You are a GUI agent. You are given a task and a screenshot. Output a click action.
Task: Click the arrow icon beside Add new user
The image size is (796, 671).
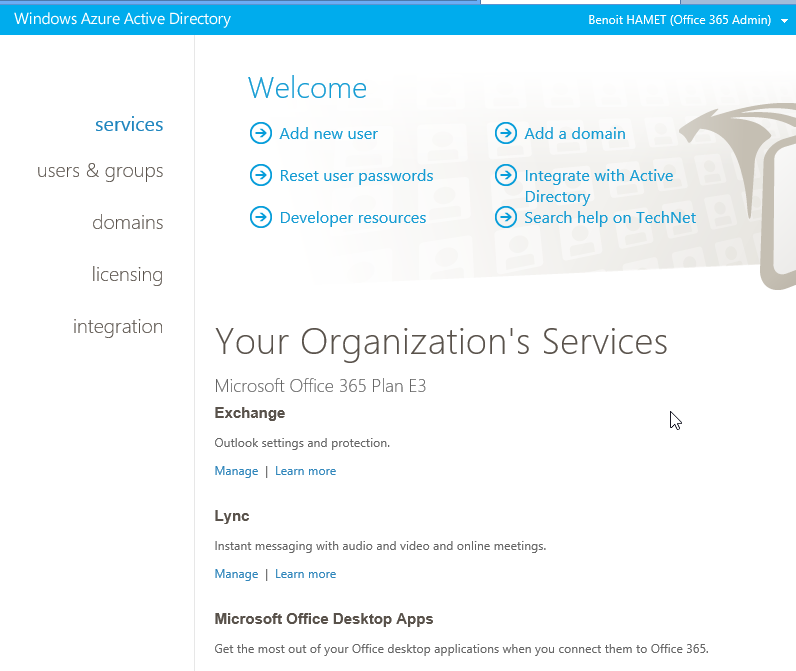[x=260, y=134]
